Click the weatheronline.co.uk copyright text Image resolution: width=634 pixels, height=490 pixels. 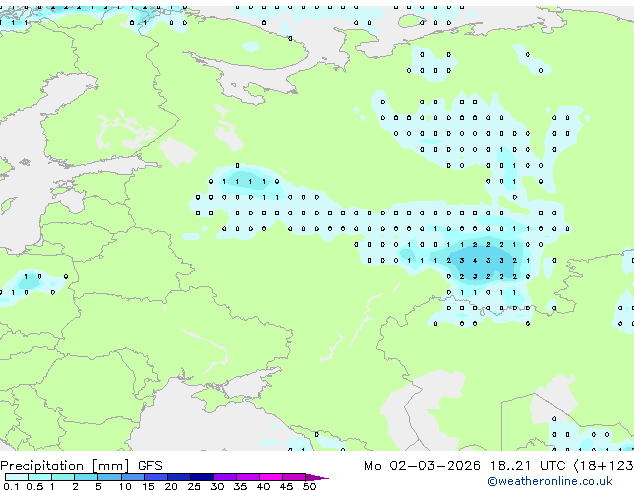click(550, 481)
